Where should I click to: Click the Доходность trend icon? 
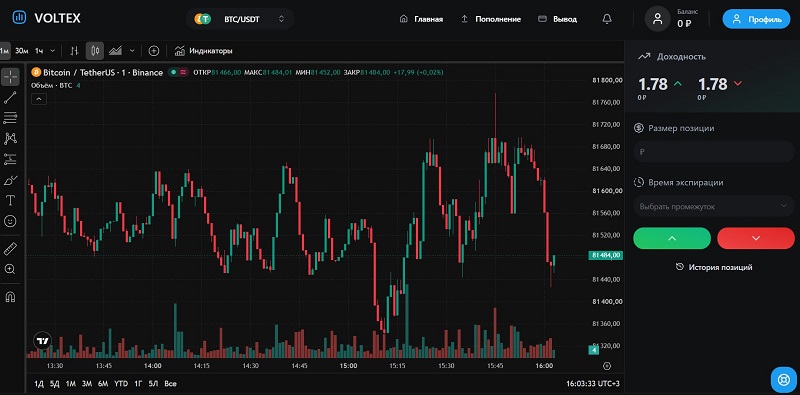tap(644, 57)
